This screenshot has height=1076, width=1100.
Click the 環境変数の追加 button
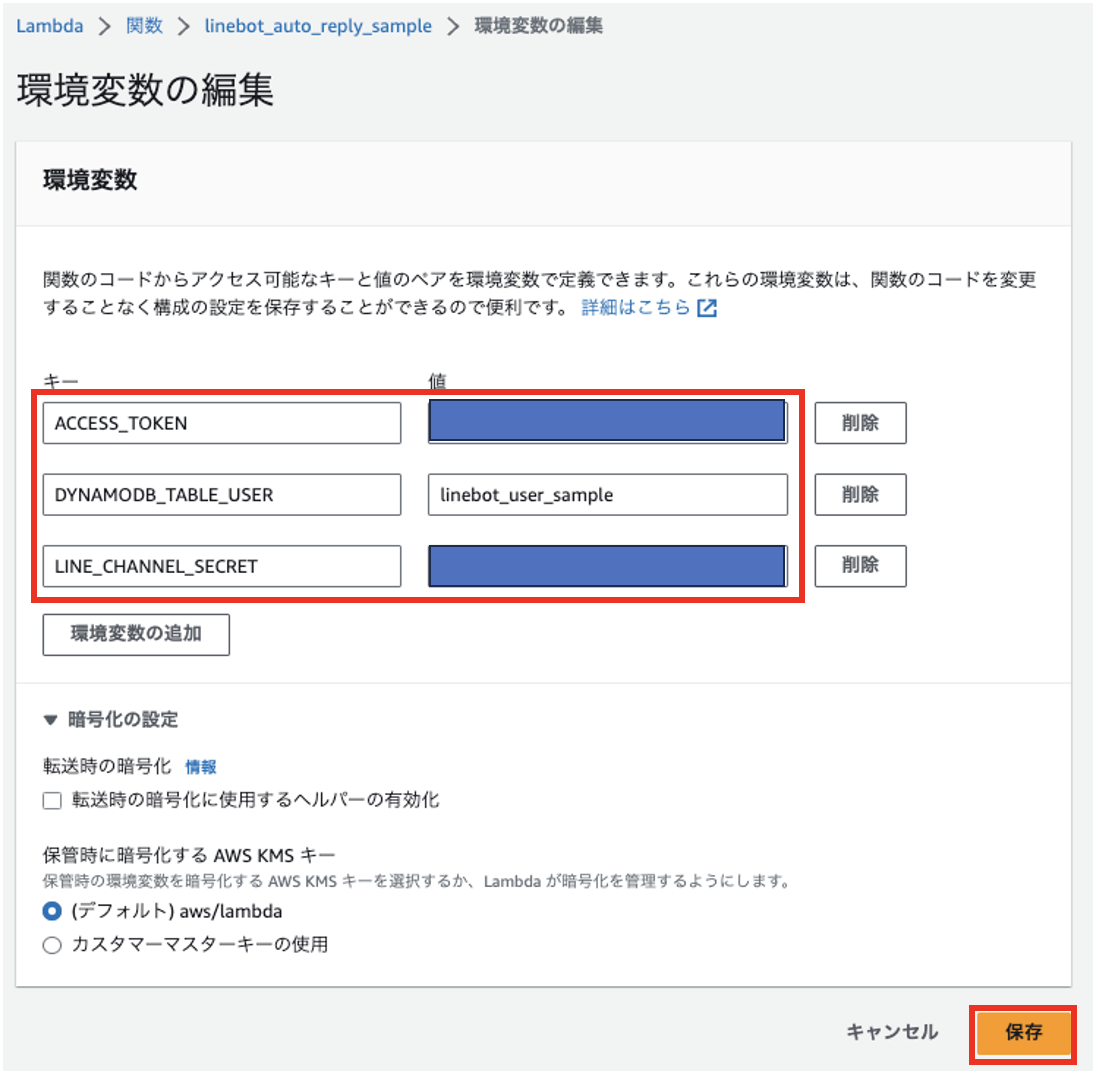[x=136, y=635]
